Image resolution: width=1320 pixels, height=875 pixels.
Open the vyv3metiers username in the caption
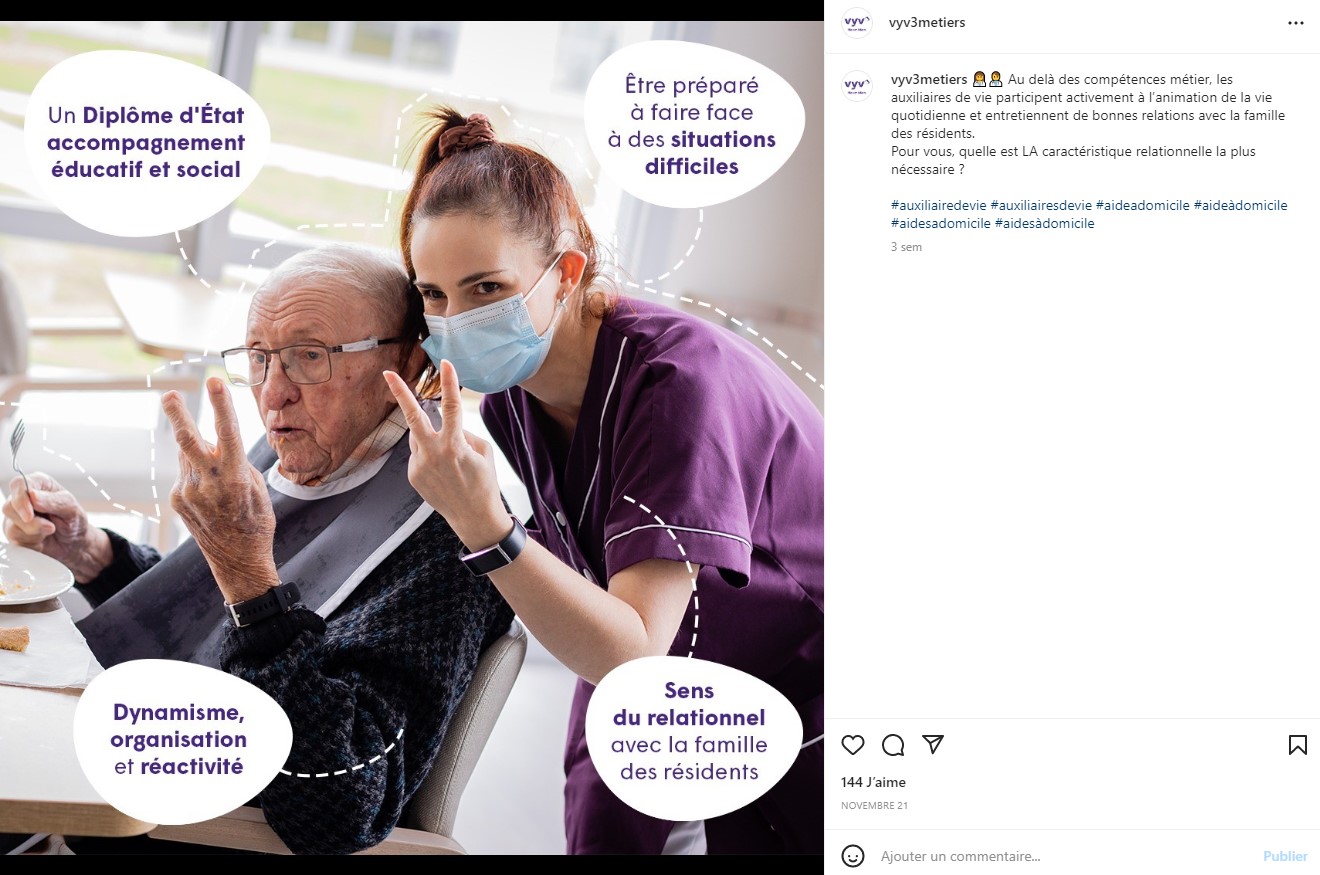click(929, 79)
